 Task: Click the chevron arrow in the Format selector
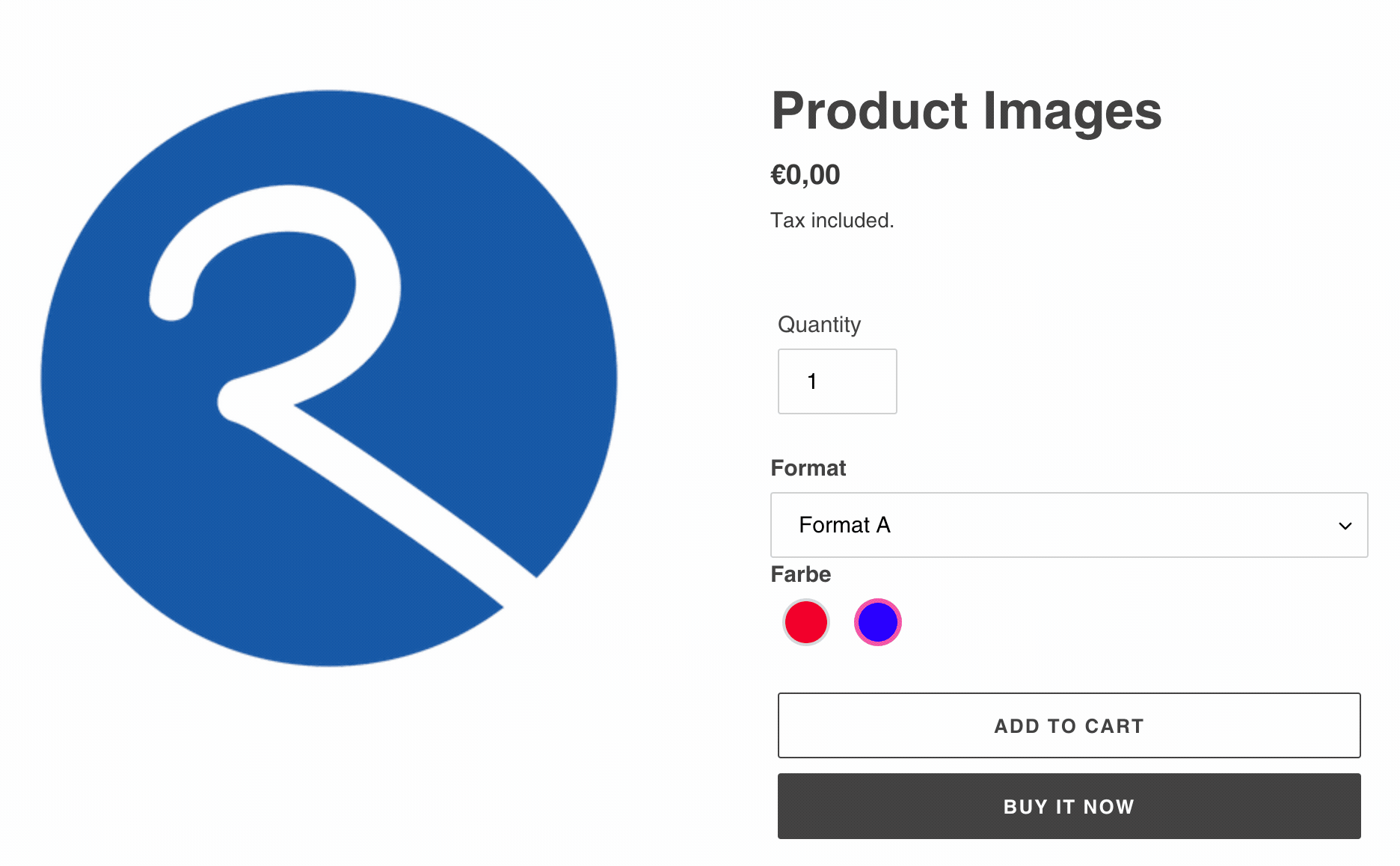click(x=1345, y=526)
